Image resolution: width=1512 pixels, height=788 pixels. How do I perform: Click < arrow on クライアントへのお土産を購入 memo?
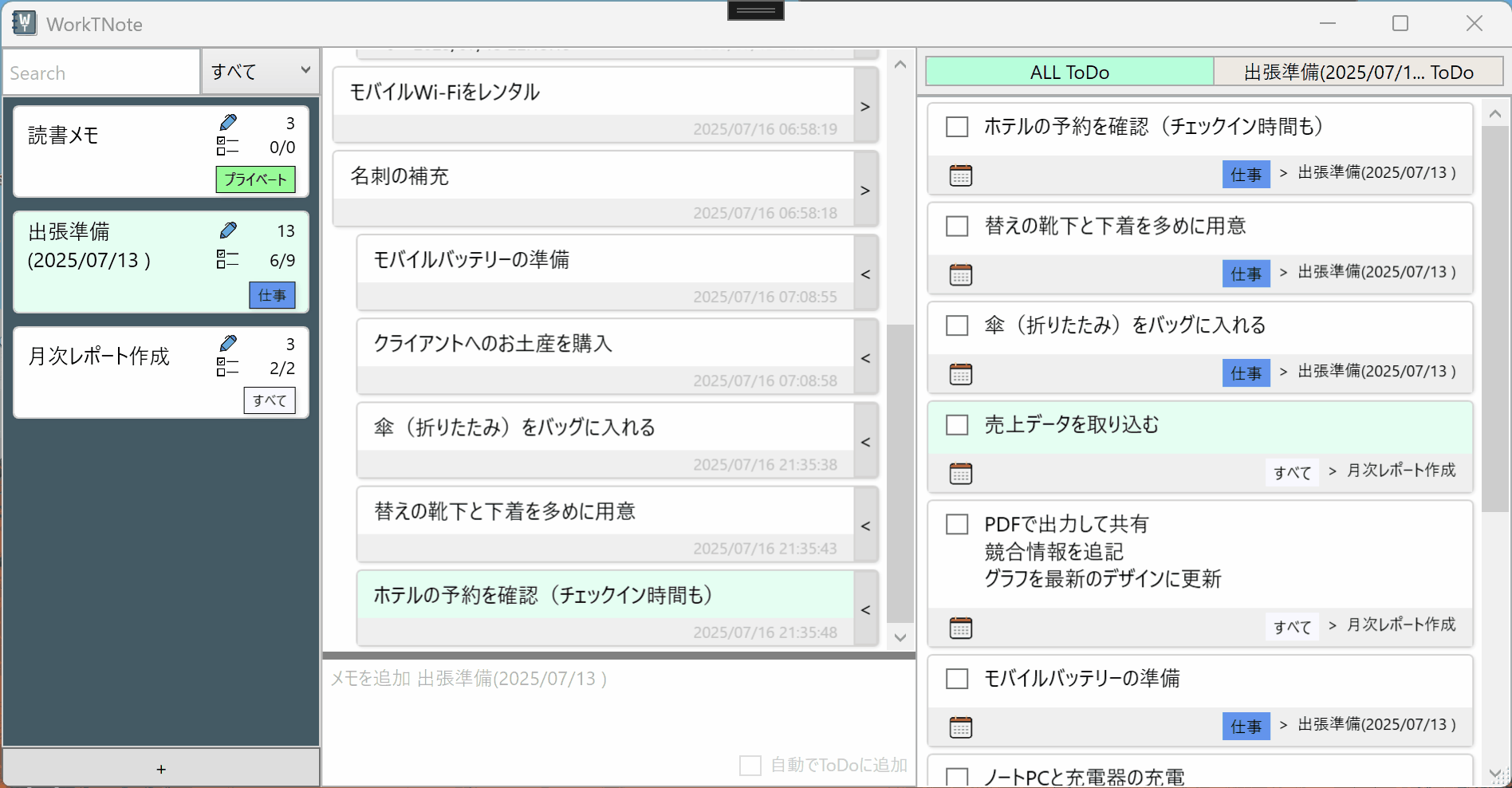(x=865, y=358)
